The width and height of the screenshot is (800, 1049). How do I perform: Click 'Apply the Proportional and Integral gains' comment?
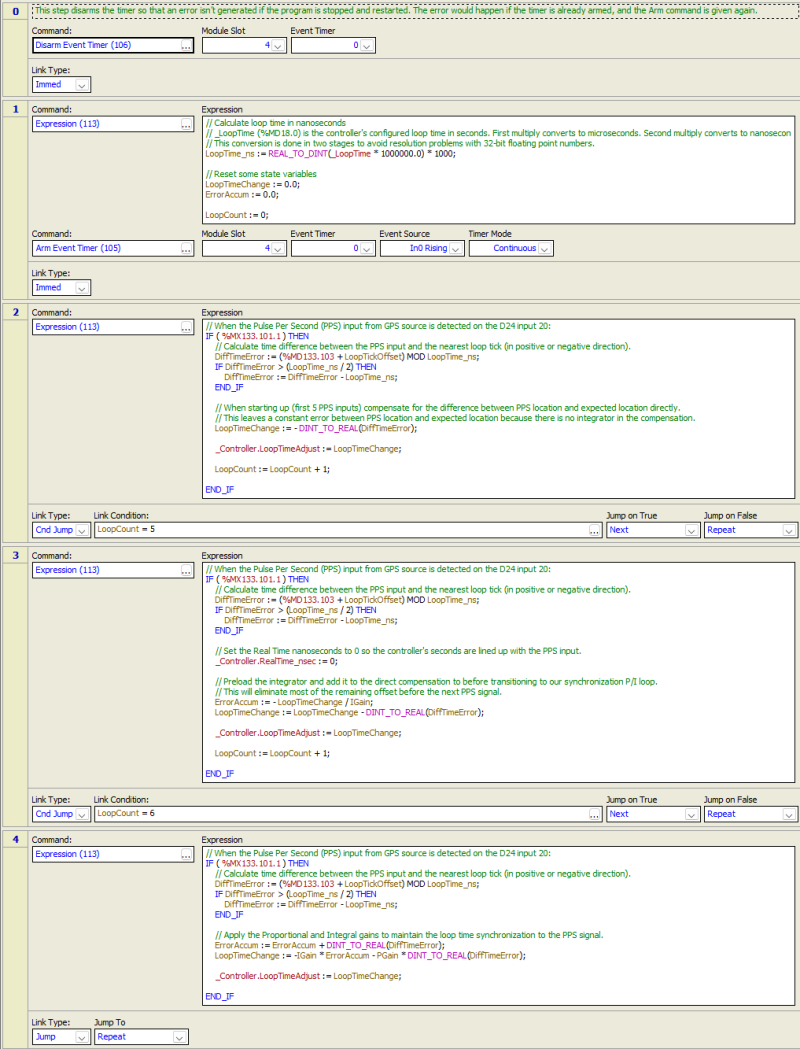pos(409,935)
